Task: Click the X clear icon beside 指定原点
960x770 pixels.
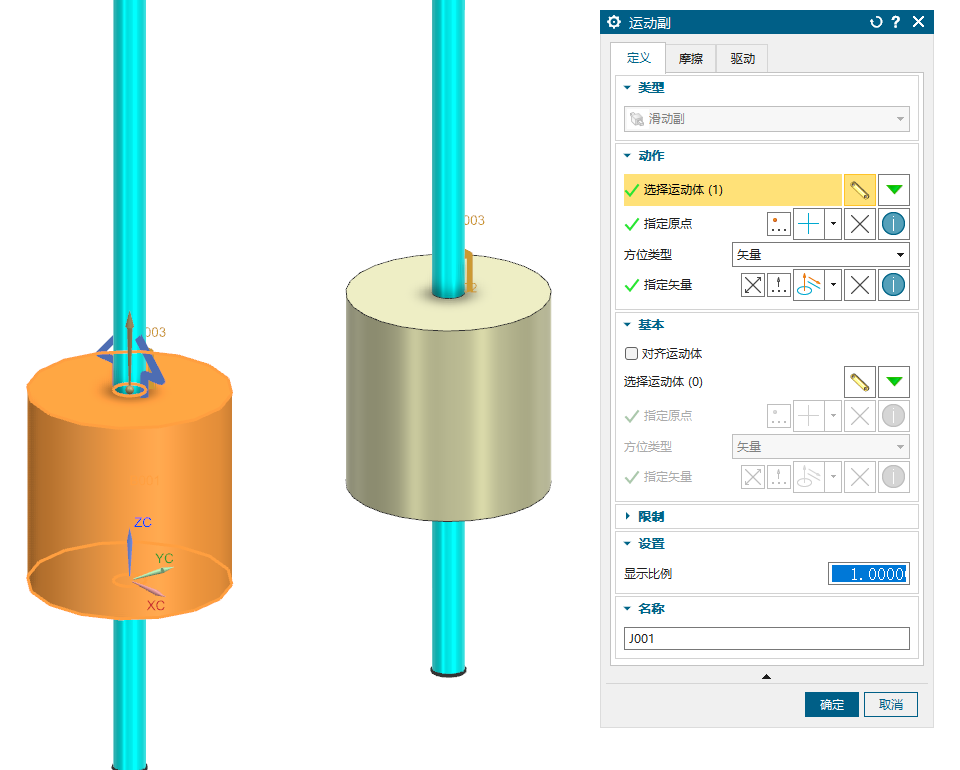Action: pyautogui.click(x=859, y=224)
